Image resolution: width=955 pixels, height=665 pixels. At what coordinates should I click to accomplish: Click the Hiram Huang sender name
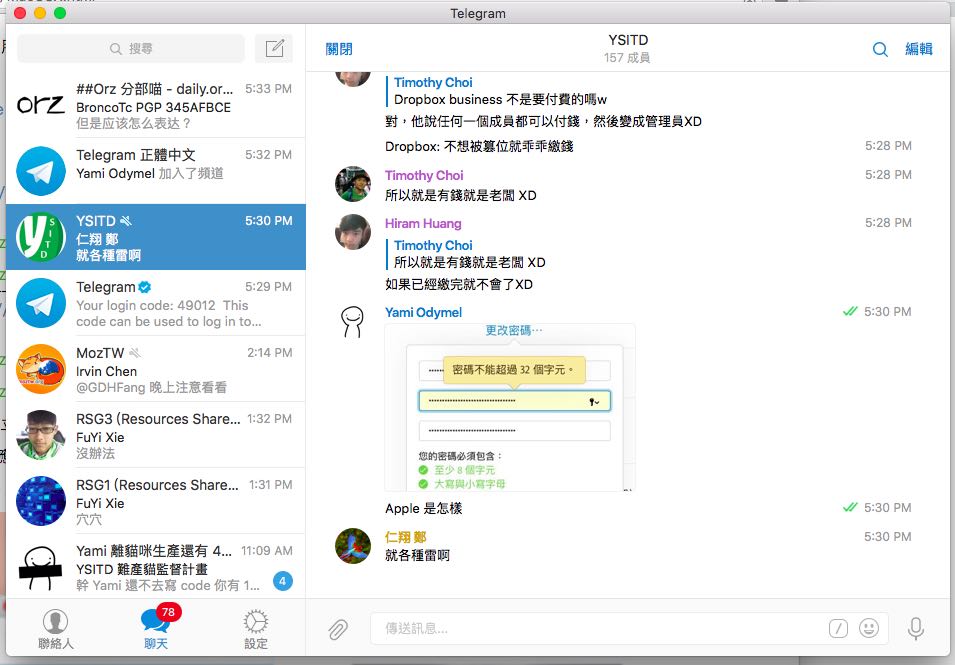(423, 223)
